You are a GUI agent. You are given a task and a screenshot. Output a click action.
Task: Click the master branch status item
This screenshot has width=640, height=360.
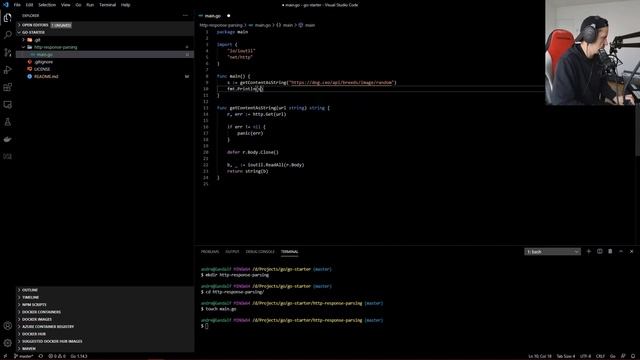[x=24, y=356]
